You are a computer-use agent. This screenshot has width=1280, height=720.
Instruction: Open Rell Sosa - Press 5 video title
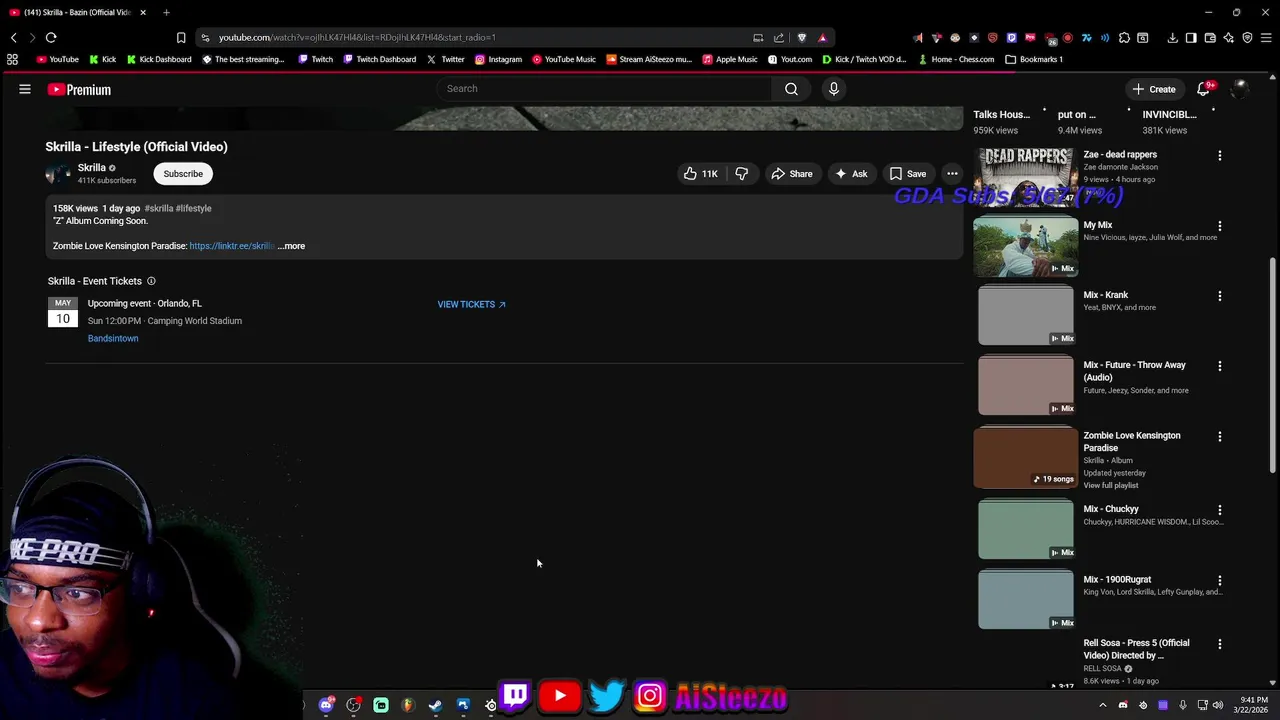(1136, 649)
